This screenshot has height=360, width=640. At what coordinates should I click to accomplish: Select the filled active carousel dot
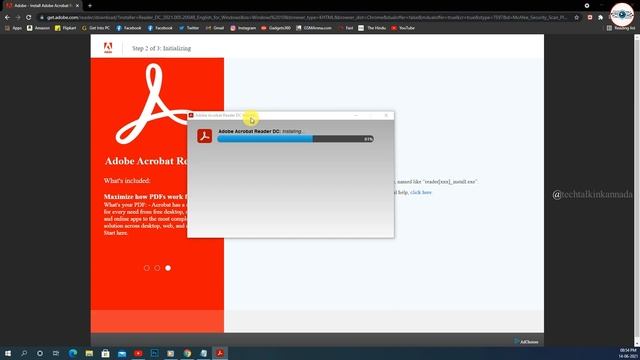pyautogui.click(x=168, y=268)
